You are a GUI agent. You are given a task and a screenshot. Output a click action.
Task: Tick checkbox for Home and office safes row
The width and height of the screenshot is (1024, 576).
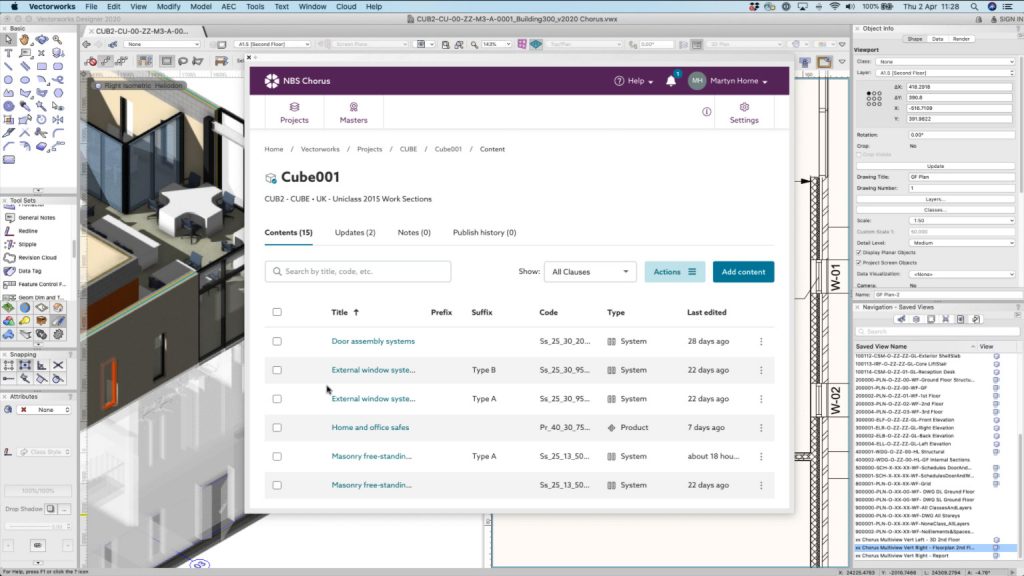click(x=277, y=428)
